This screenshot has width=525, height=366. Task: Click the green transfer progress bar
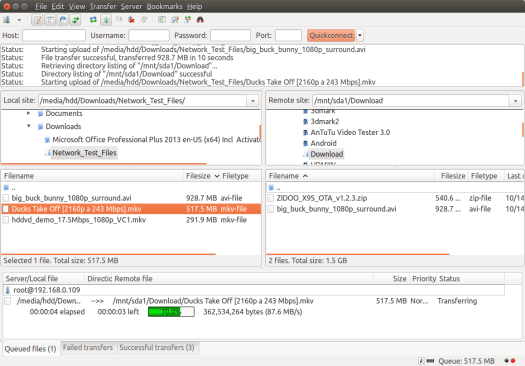171,312
